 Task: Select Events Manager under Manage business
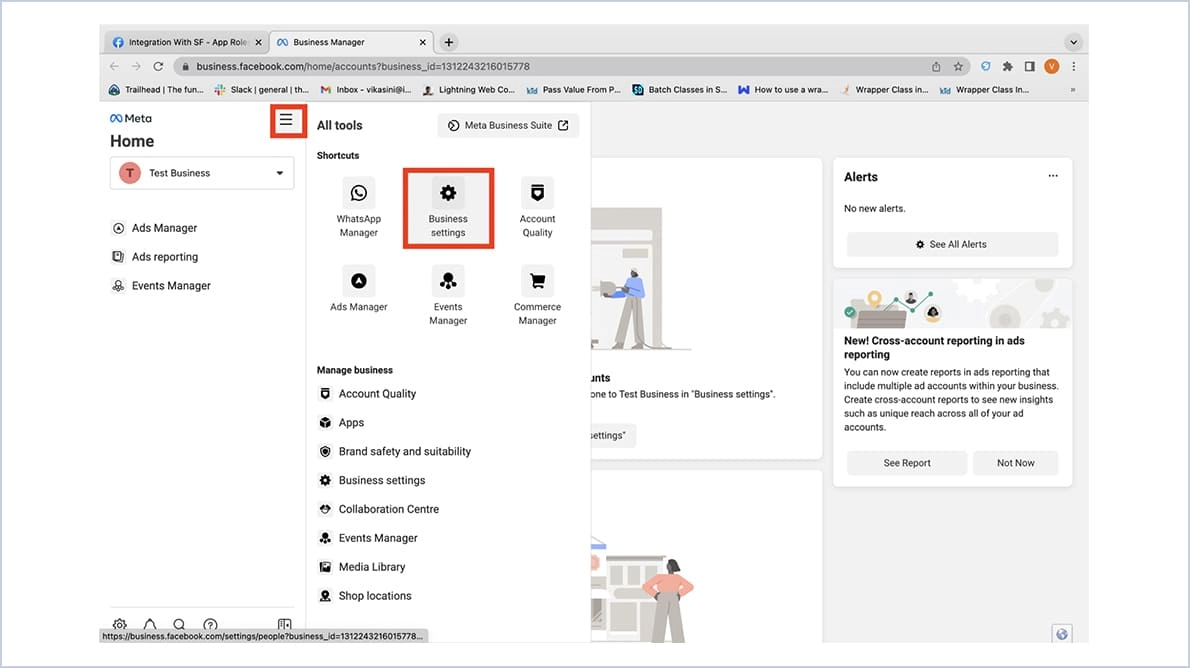(369, 538)
